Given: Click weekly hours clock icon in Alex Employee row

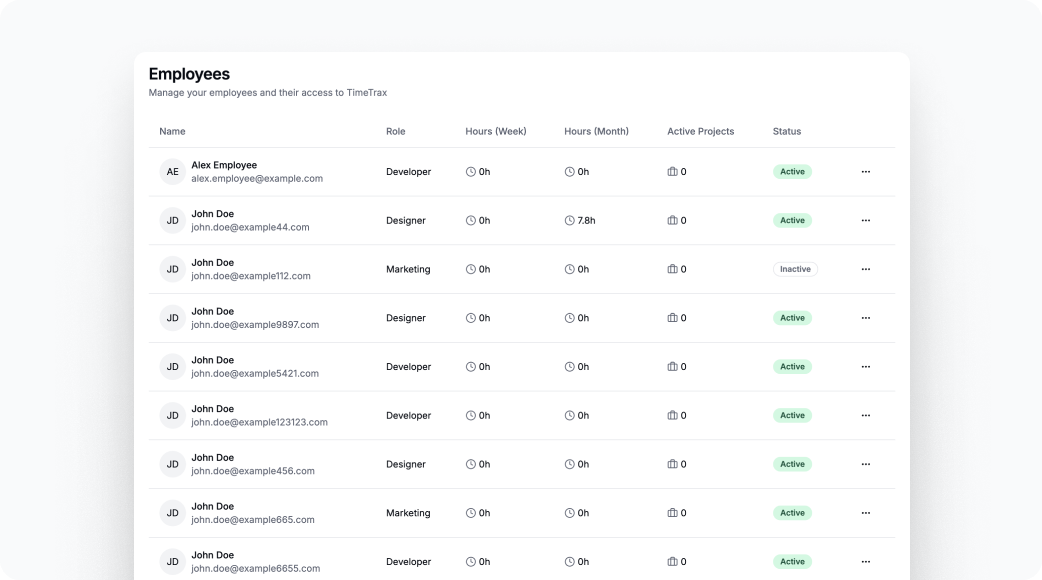Looking at the screenshot, I should tap(470, 171).
